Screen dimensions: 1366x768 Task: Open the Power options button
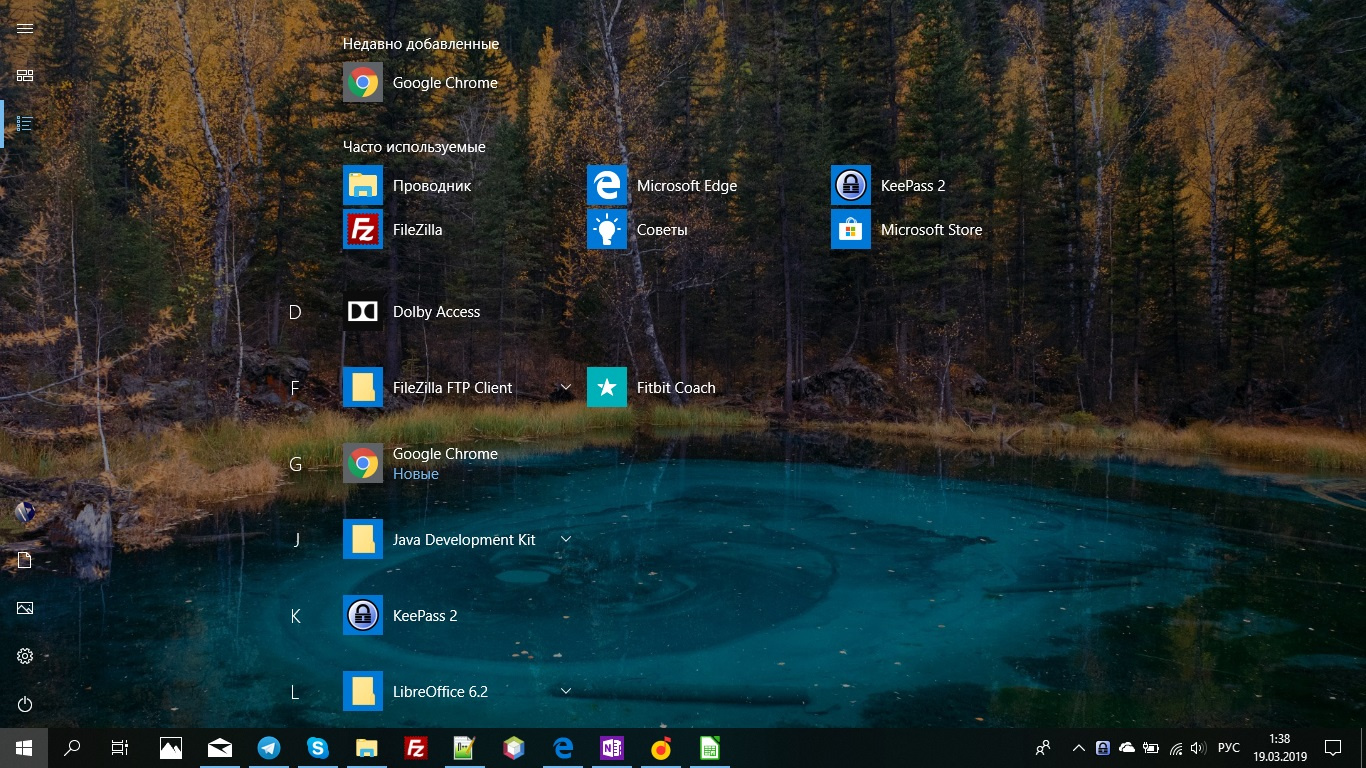(25, 704)
